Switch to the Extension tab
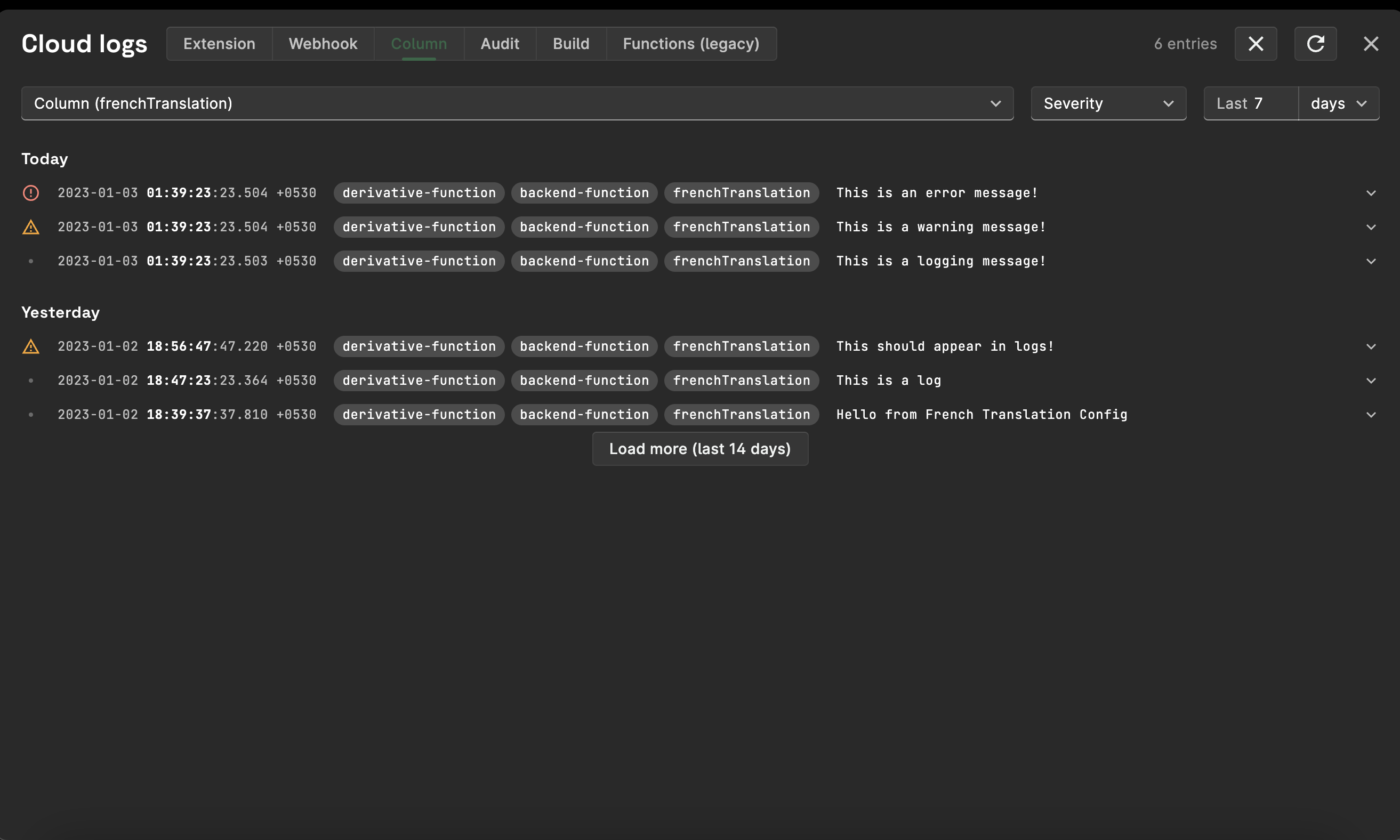The height and width of the screenshot is (840, 1400). pos(219,44)
